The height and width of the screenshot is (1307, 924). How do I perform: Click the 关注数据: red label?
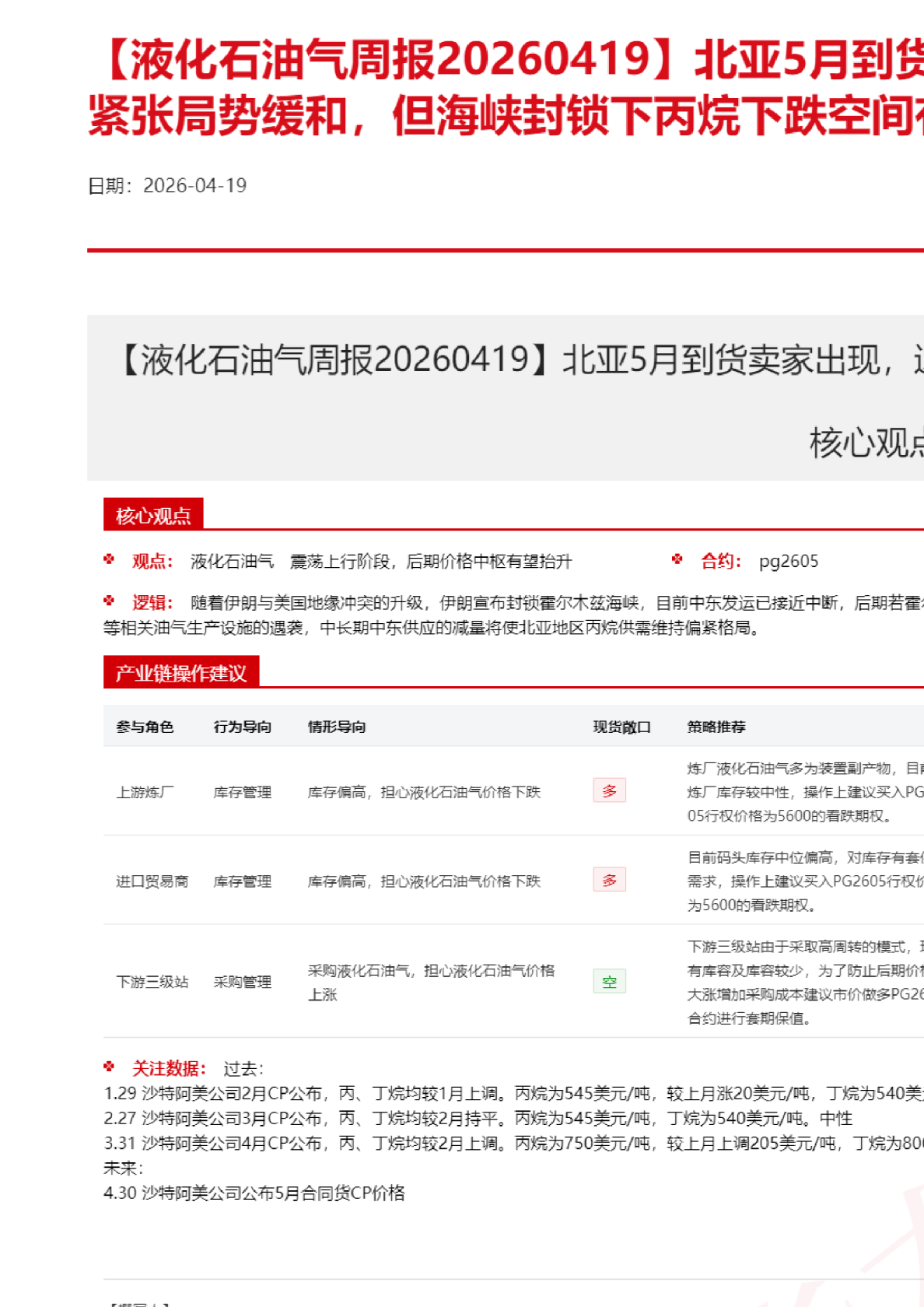pos(170,1068)
